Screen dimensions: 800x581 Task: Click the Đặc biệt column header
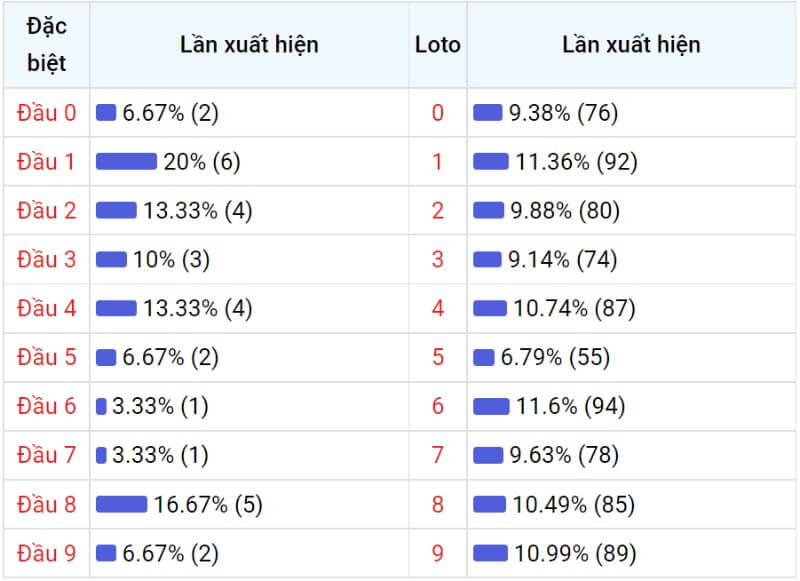46,45
